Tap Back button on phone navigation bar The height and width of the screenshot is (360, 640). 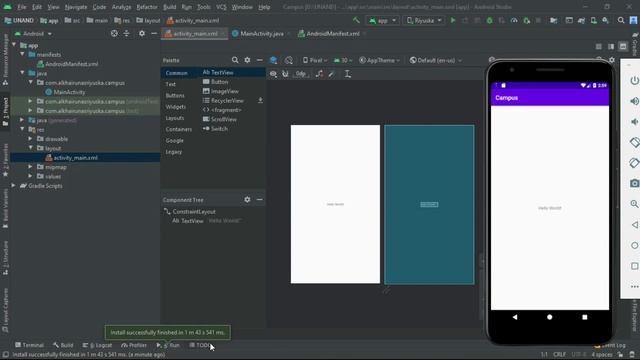point(515,317)
